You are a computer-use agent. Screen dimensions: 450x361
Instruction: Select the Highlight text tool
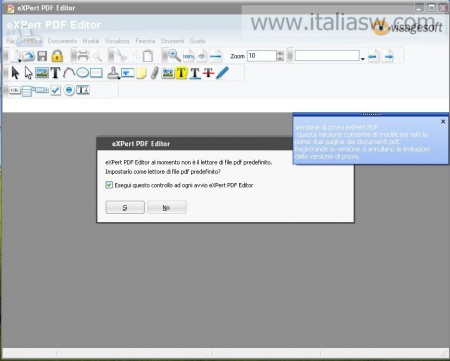tap(181, 73)
